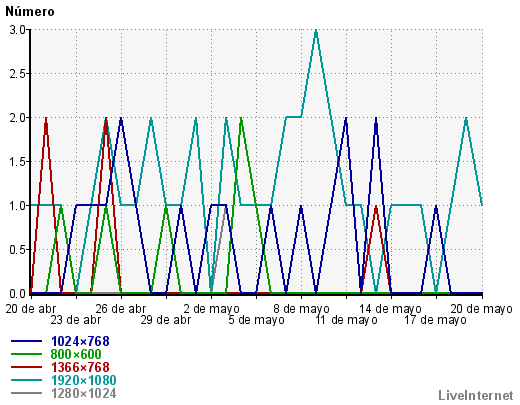Click the 1920×1080 legend label

(84, 380)
